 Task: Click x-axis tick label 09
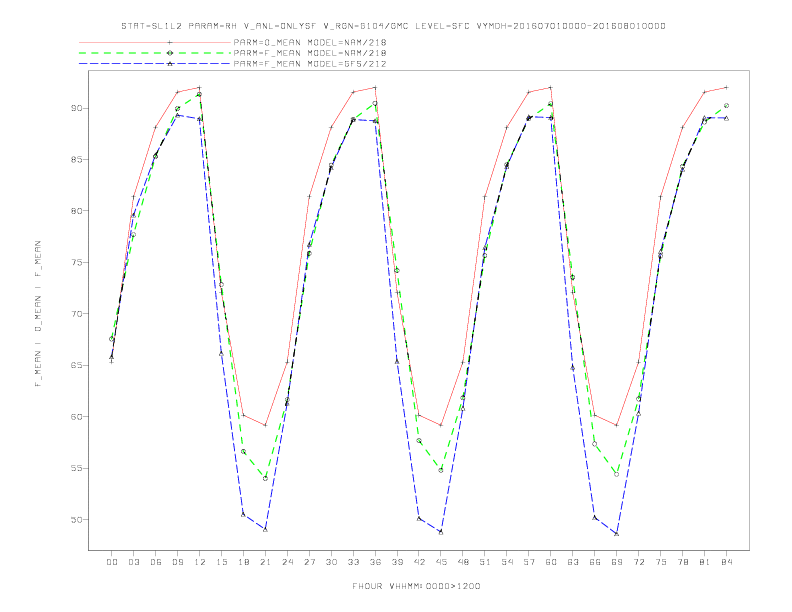click(177, 562)
